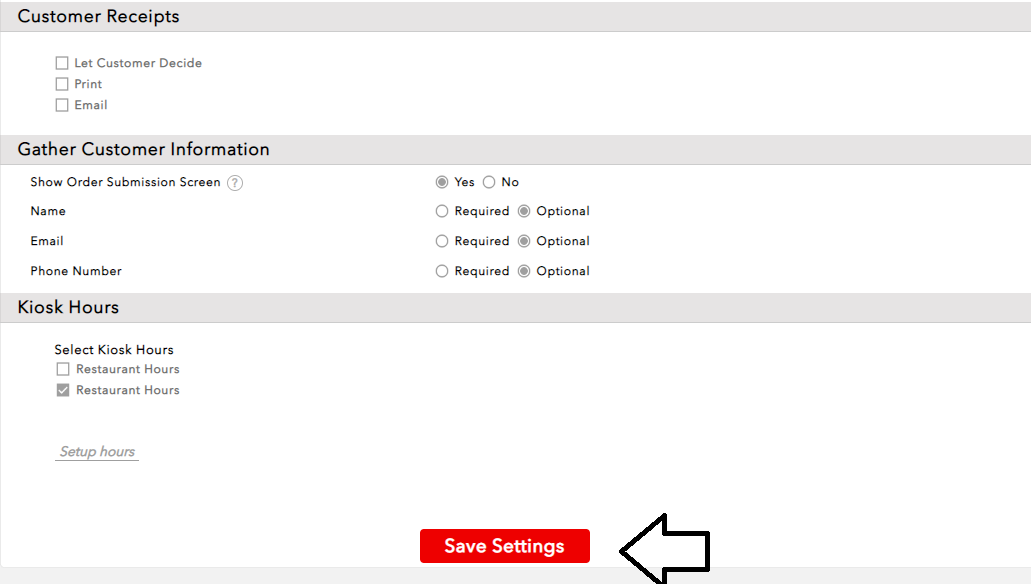Set Name to Optional
1031x584 pixels.
coord(524,211)
